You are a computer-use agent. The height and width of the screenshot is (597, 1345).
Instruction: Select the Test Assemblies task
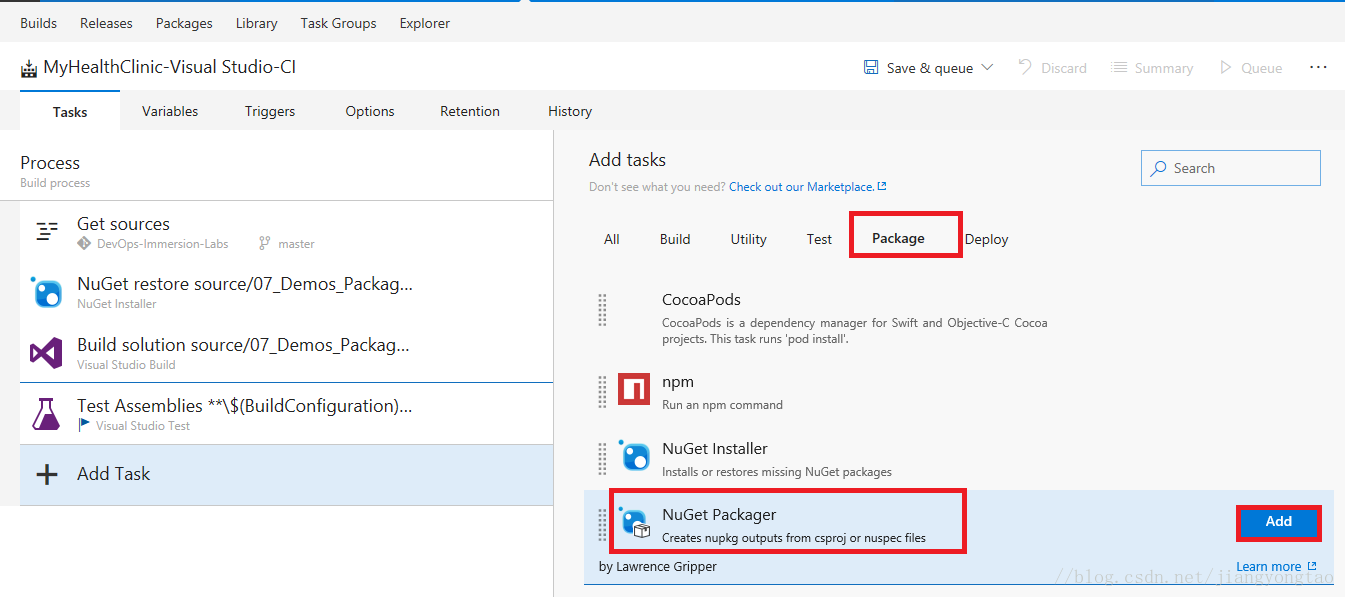286,414
